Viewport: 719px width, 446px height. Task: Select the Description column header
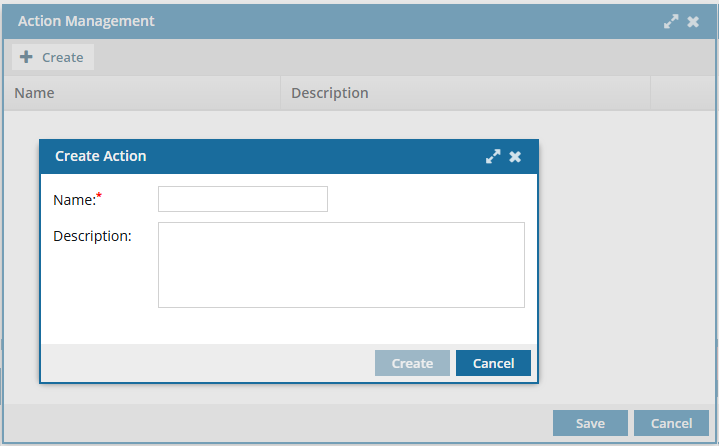pyautogui.click(x=330, y=93)
